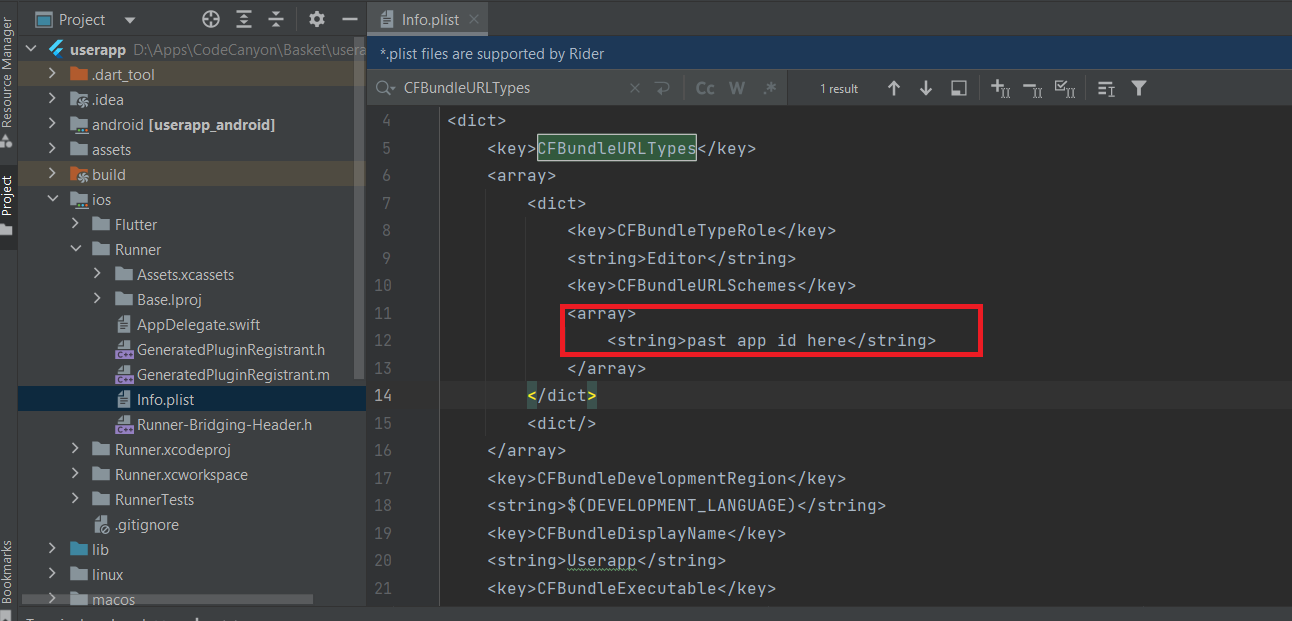This screenshot has width=1292, height=621.
Task: Open search results in the Find window
Action: [958, 88]
